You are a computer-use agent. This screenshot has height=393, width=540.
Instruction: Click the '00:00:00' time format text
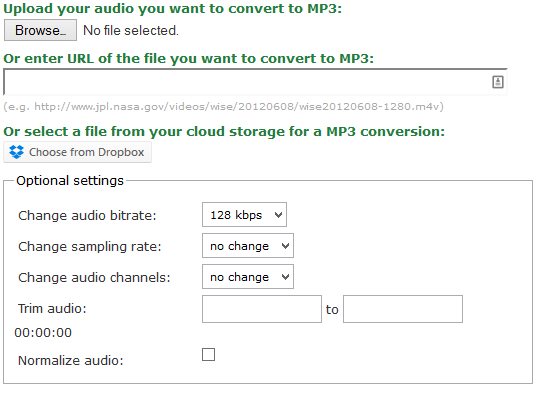point(43,333)
